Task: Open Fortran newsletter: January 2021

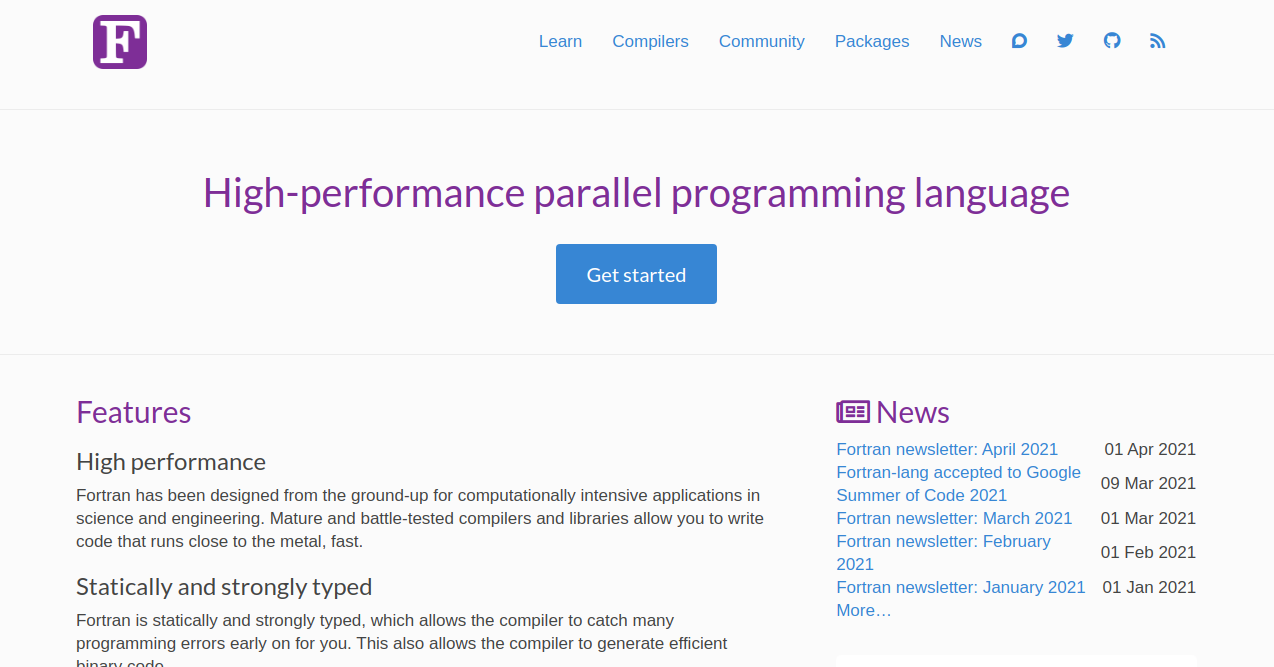Action: [960, 587]
